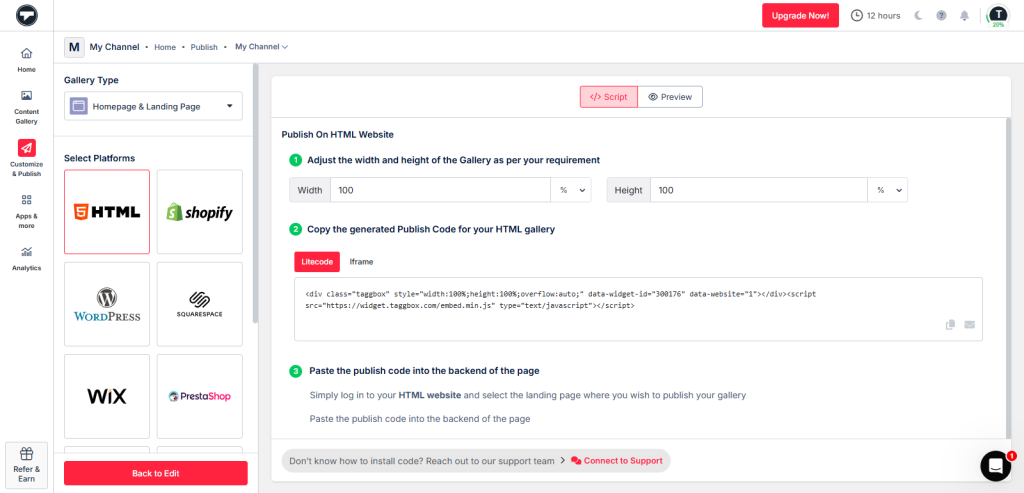Toggle dark mode moon icon
Viewport: 1024px width, 493px height.
pyautogui.click(x=918, y=16)
